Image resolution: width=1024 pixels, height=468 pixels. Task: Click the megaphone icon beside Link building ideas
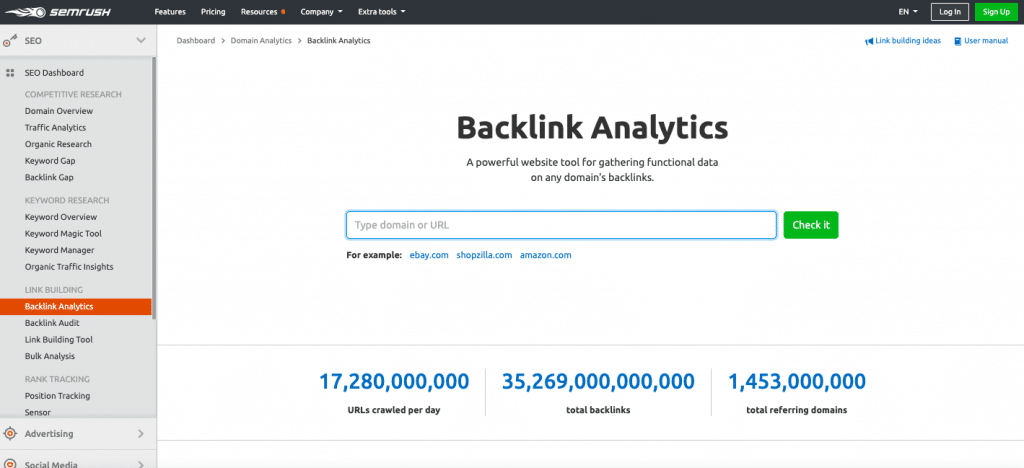pos(869,41)
